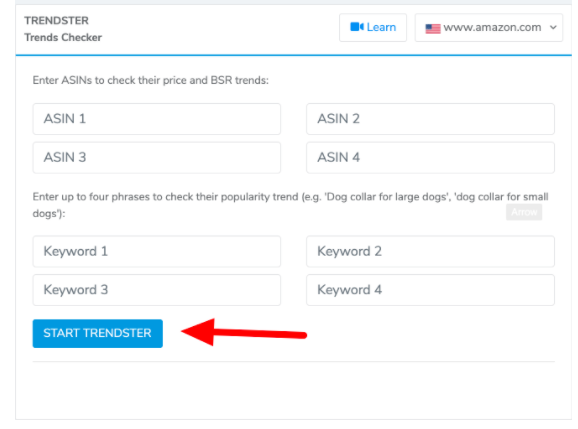The width and height of the screenshot is (578, 429).
Task: Focus the Keyword 1 input field
Action: (157, 251)
